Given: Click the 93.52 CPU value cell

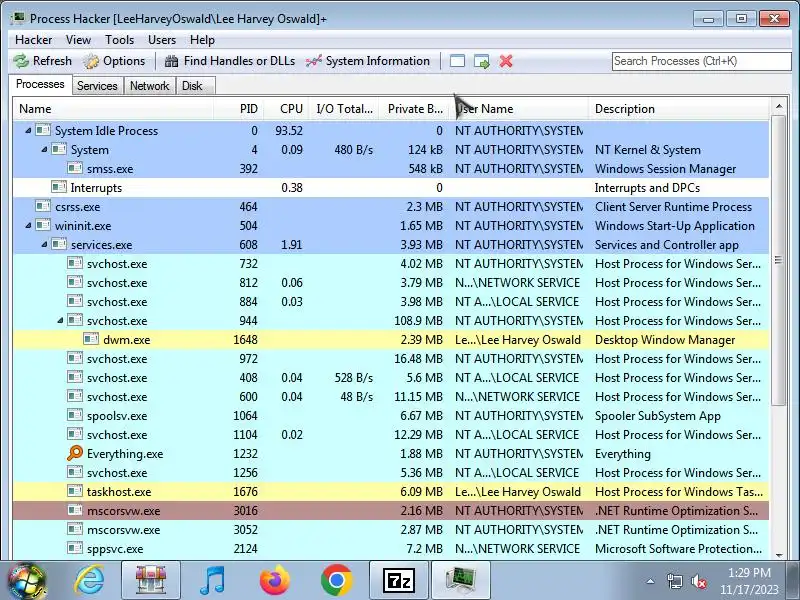Looking at the screenshot, I should tap(289, 131).
